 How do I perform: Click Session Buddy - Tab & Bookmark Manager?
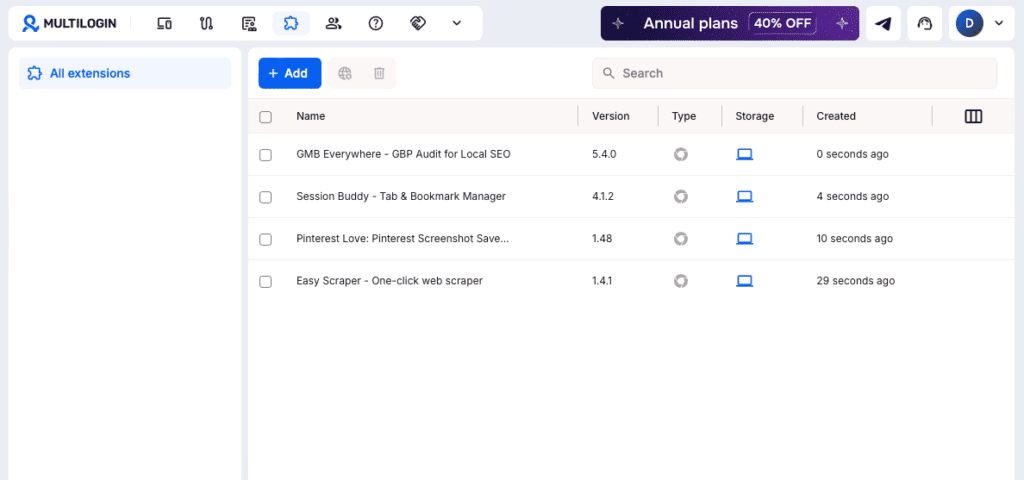click(401, 196)
